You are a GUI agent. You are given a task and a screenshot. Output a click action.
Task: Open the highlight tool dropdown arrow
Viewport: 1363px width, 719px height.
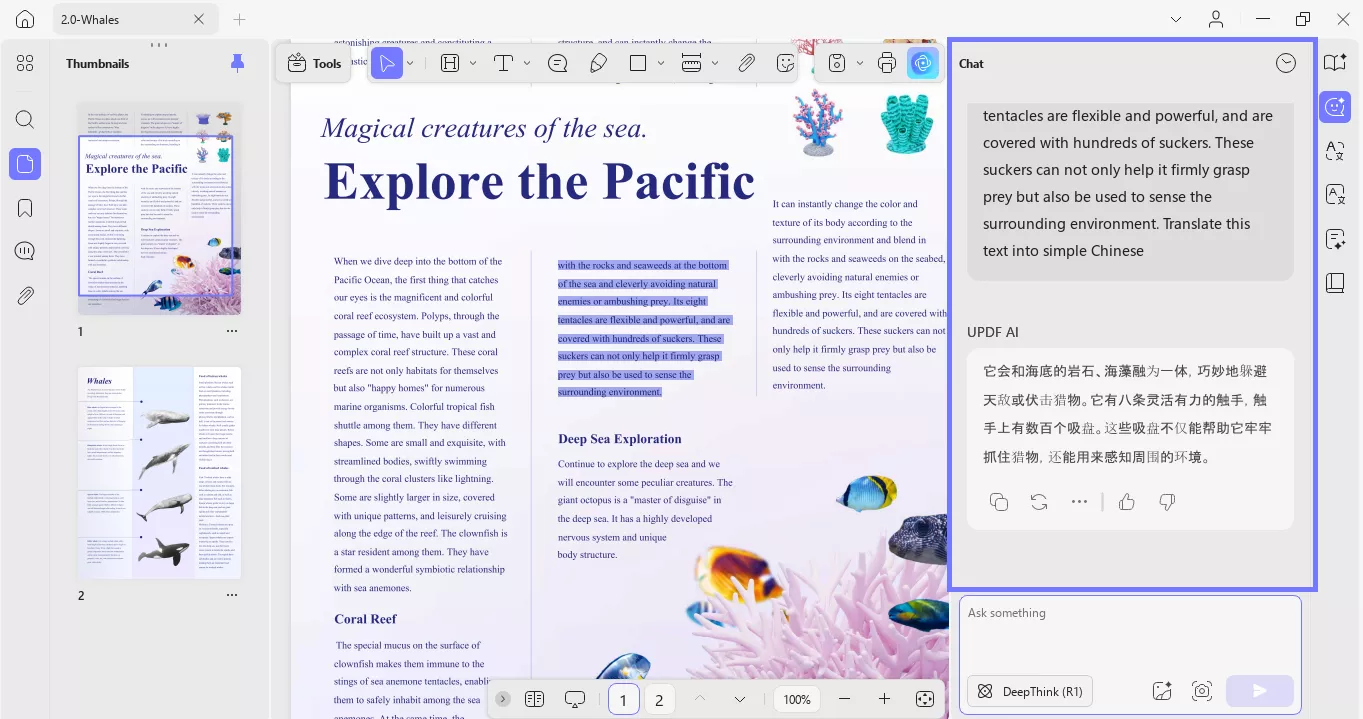click(x=473, y=63)
